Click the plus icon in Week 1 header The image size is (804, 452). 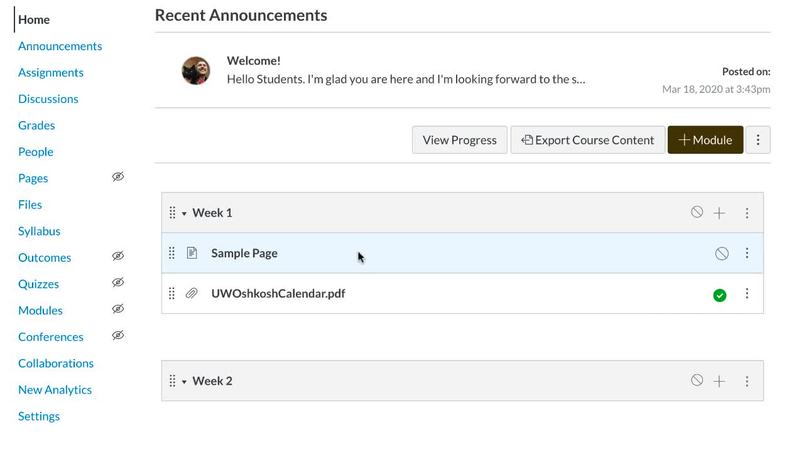(719, 213)
